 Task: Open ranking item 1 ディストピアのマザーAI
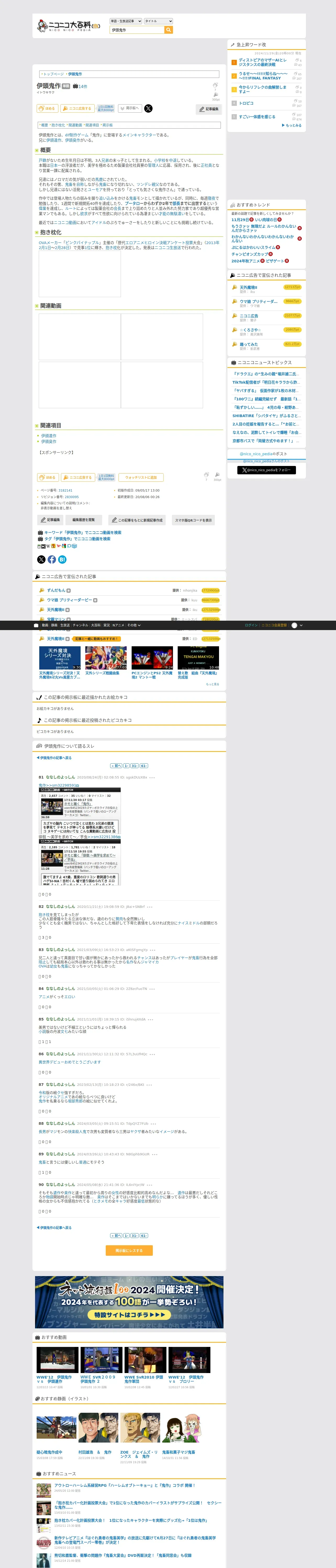(262, 62)
